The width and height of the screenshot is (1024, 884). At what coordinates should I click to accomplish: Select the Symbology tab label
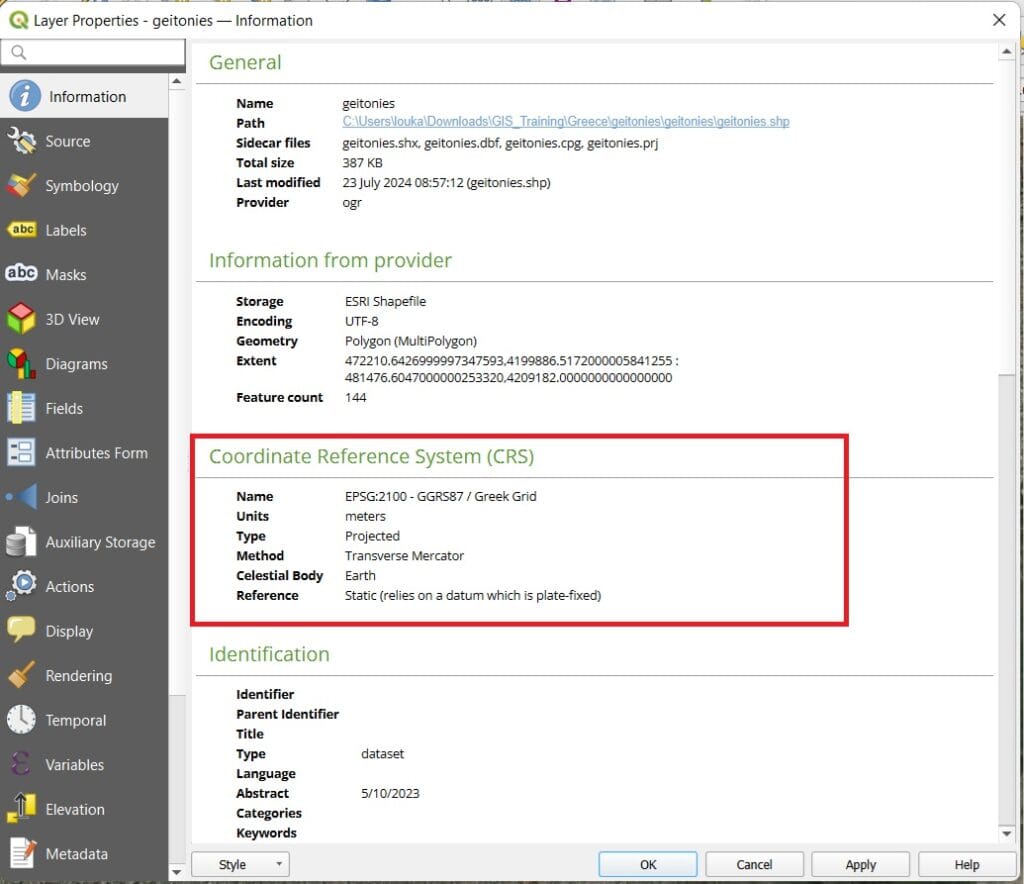82,186
